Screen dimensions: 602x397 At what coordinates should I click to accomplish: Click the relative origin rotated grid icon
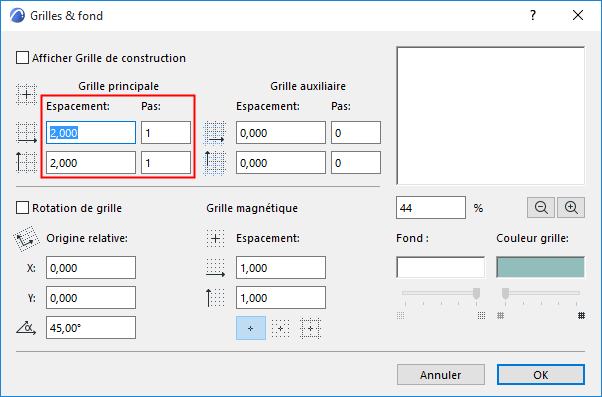[26, 239]
